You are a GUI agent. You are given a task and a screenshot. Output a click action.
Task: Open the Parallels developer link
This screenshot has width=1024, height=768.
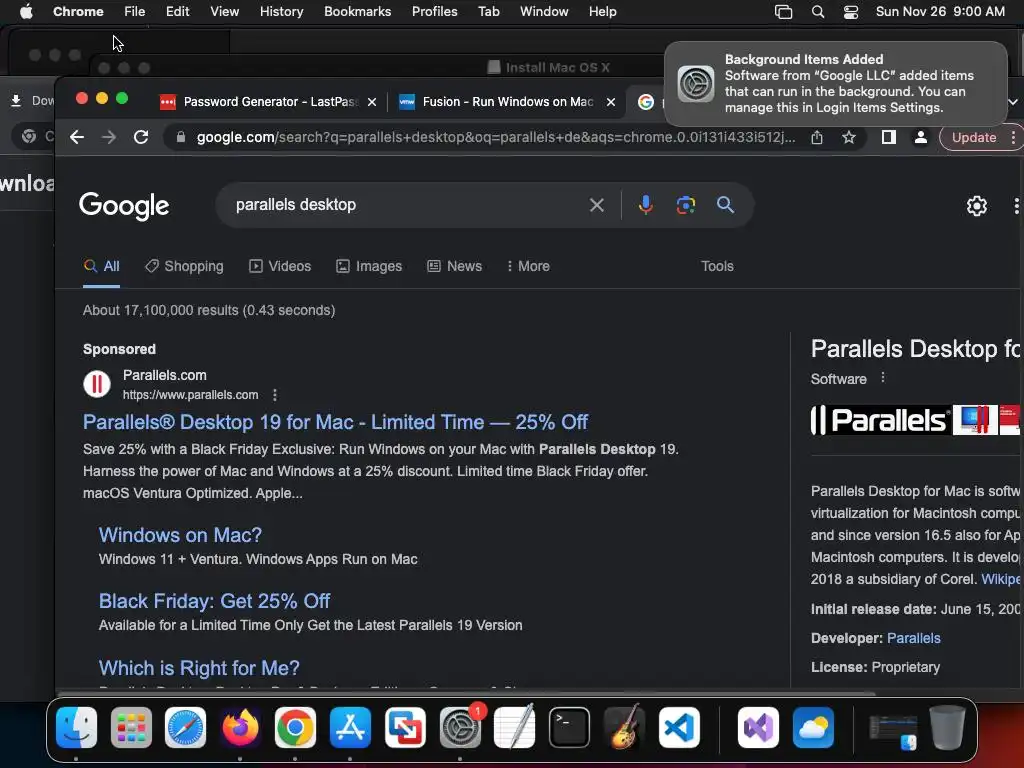click(x=914, y=638)
